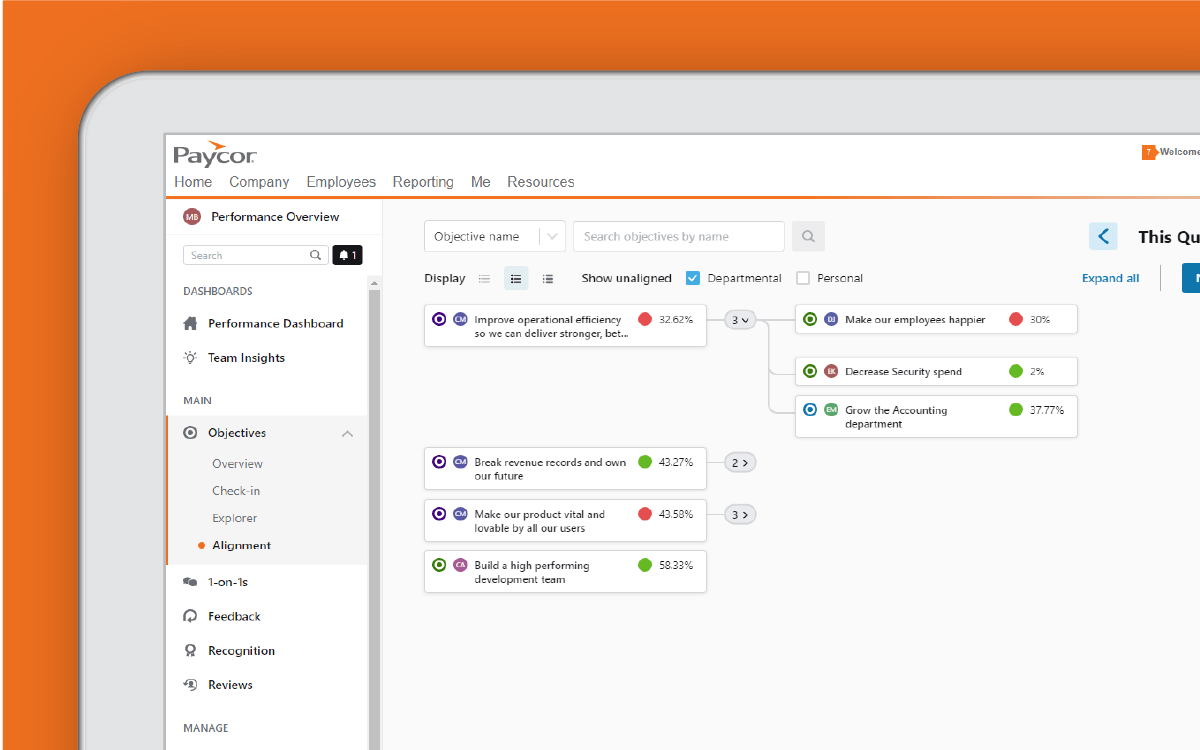Open the Reporting menu
The width and height of the screenshot is (1200, 750).
point(423,182)
